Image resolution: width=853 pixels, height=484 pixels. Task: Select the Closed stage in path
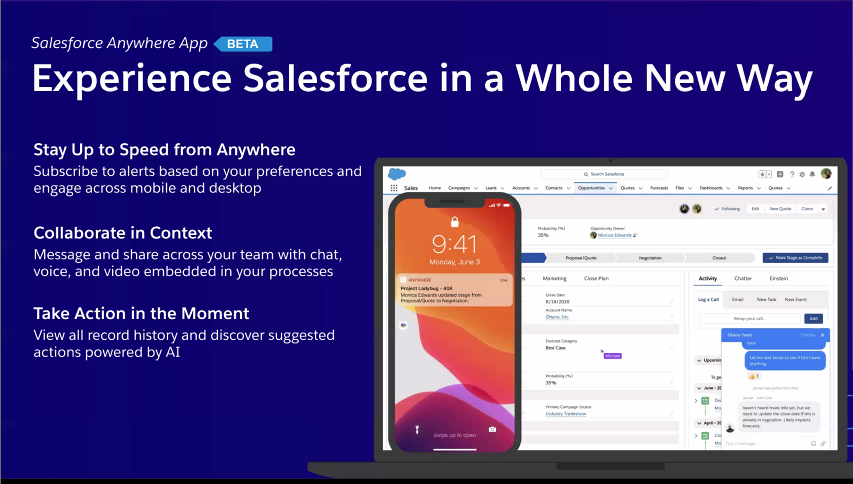(x=719, y=258)
